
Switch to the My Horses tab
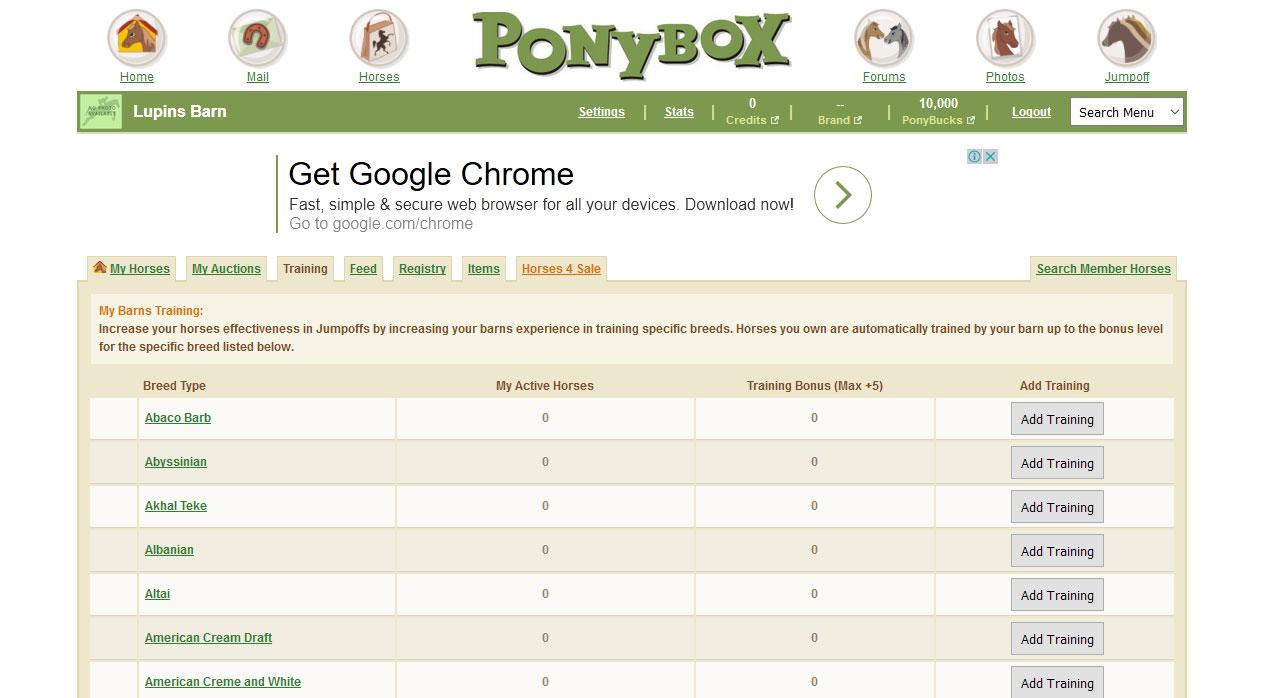(x=132, y=269)
